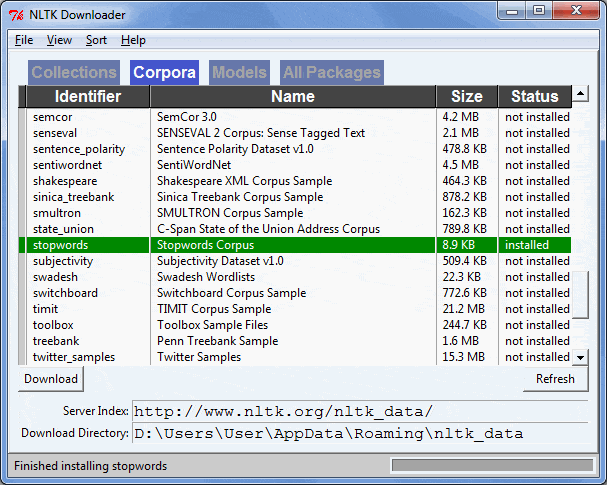Open the Sort menu
607x485 pixels.
coord(96,40)
